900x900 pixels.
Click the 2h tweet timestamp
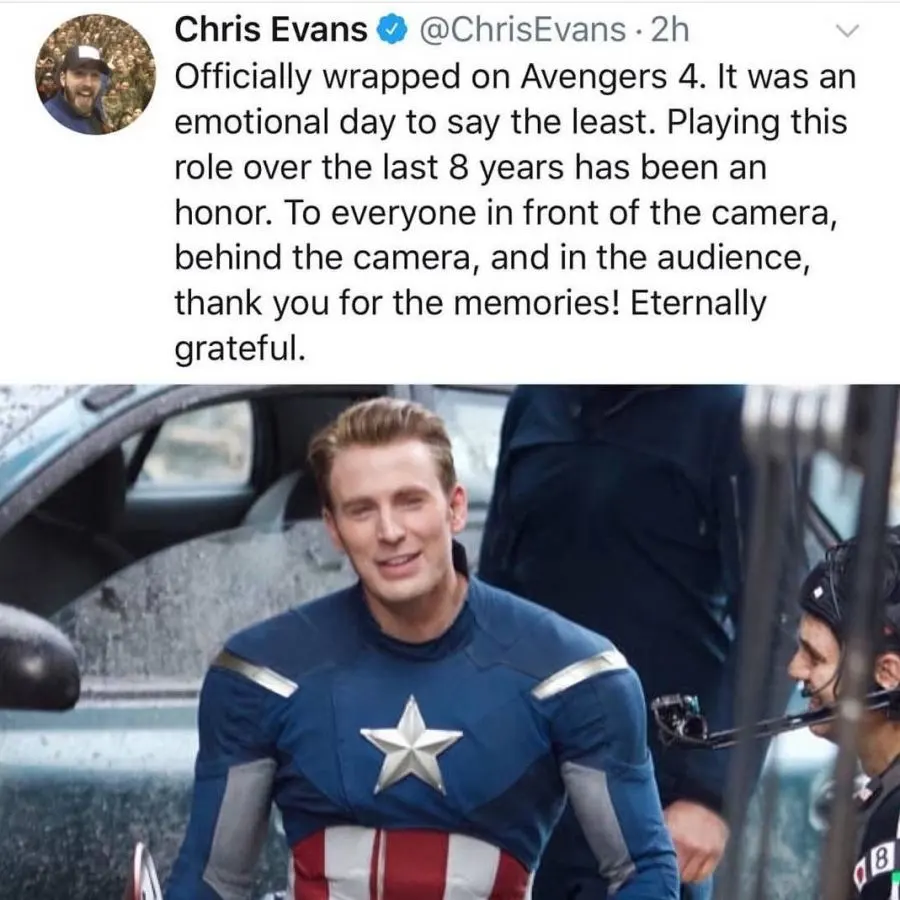tap(670, 30)
